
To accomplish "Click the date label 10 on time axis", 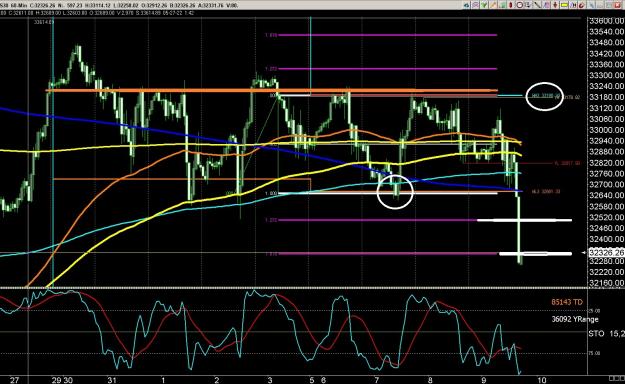I will point(541,380).
